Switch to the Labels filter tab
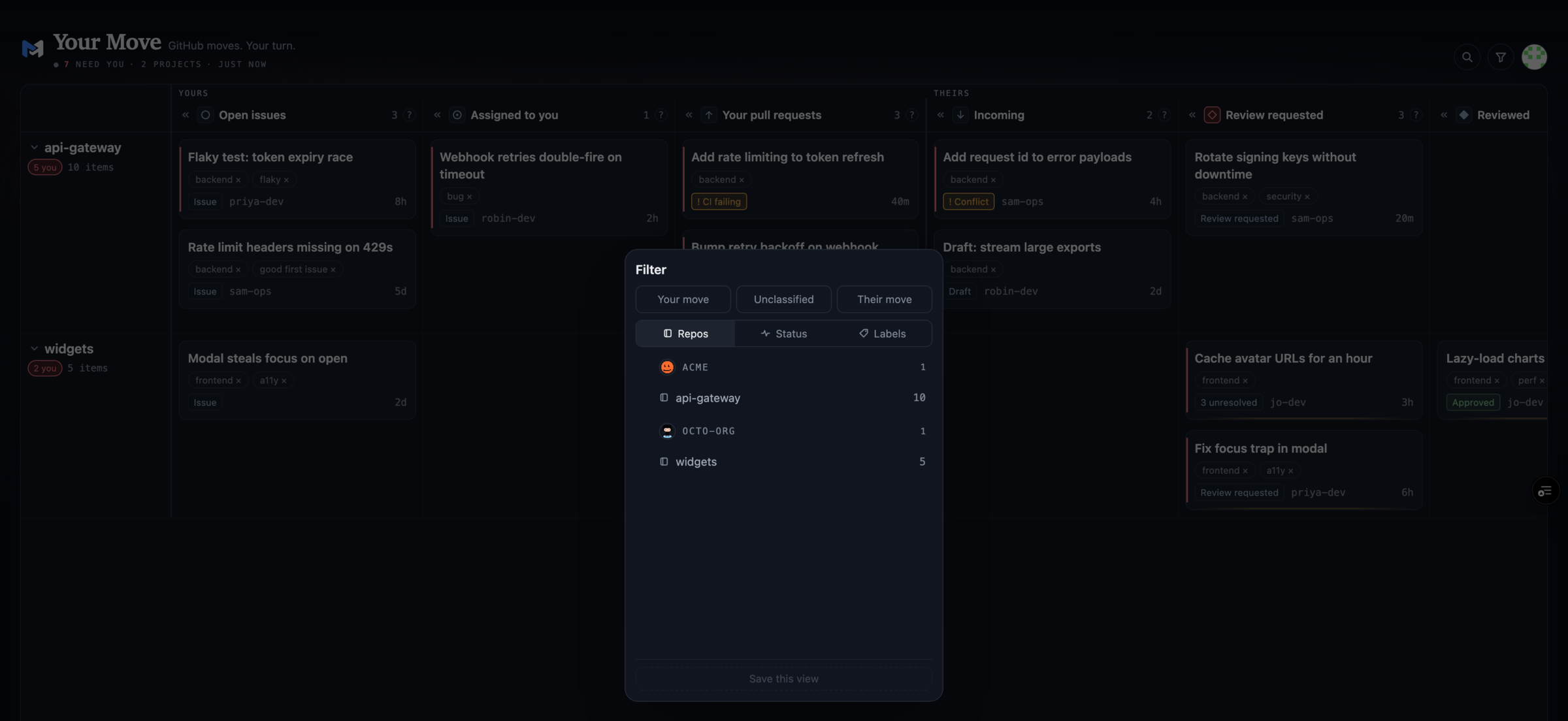 coord(882,334)
